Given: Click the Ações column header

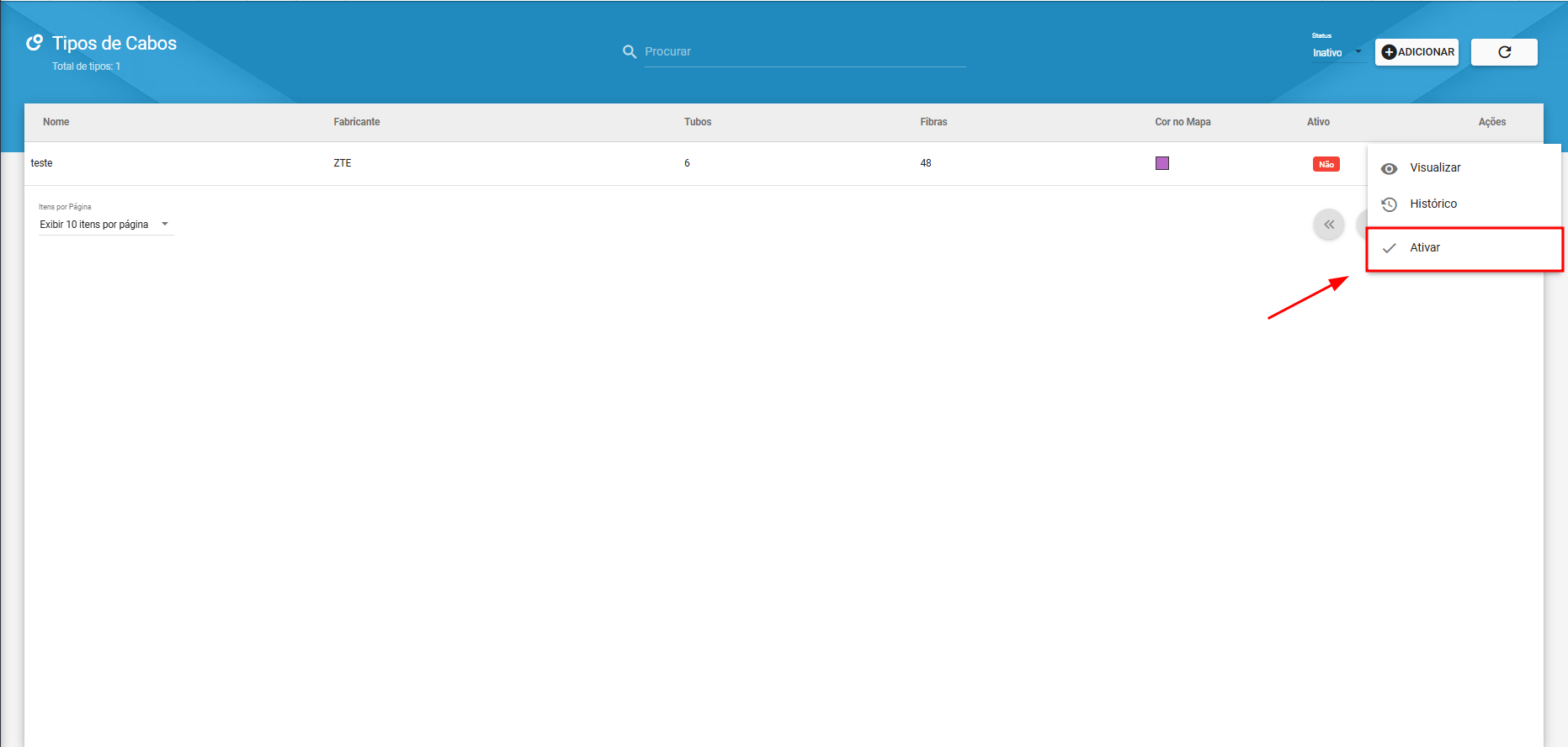Looking at the screenshot, I should pyautogui.click(x=1492, y=122).
